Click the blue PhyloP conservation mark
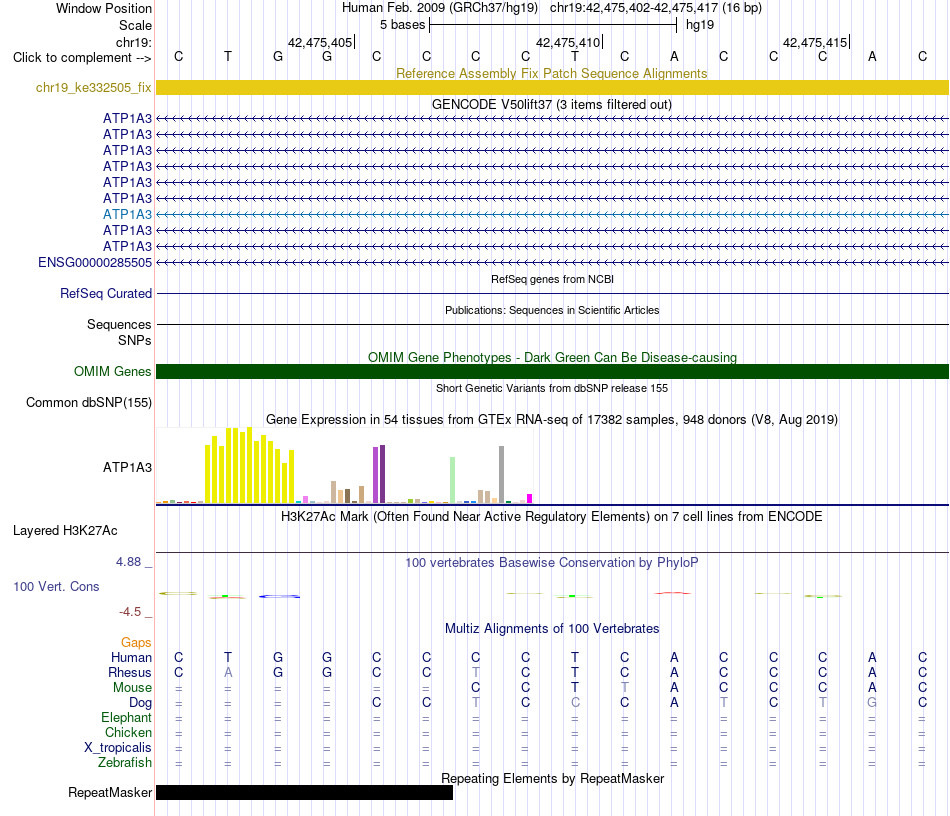Viewport: 950px width, 816px height. point(279,597)
